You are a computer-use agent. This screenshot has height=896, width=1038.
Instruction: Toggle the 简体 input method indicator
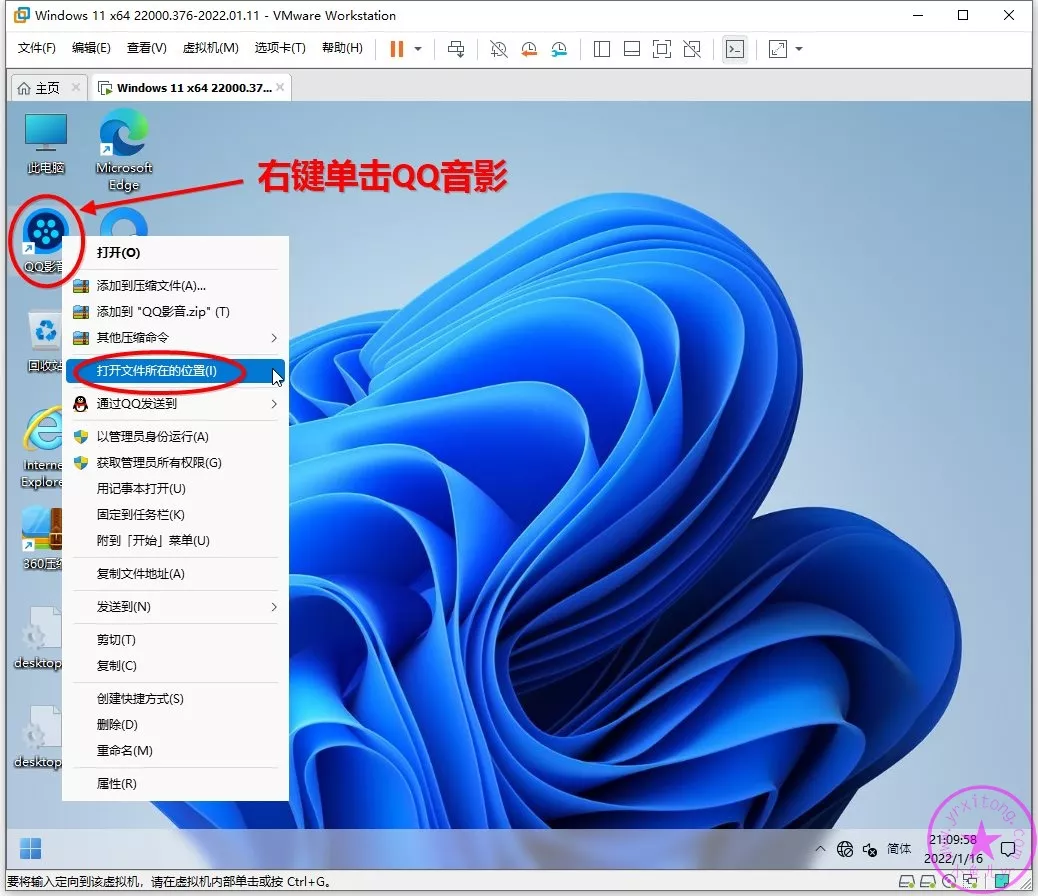click(x=899, y=849)
